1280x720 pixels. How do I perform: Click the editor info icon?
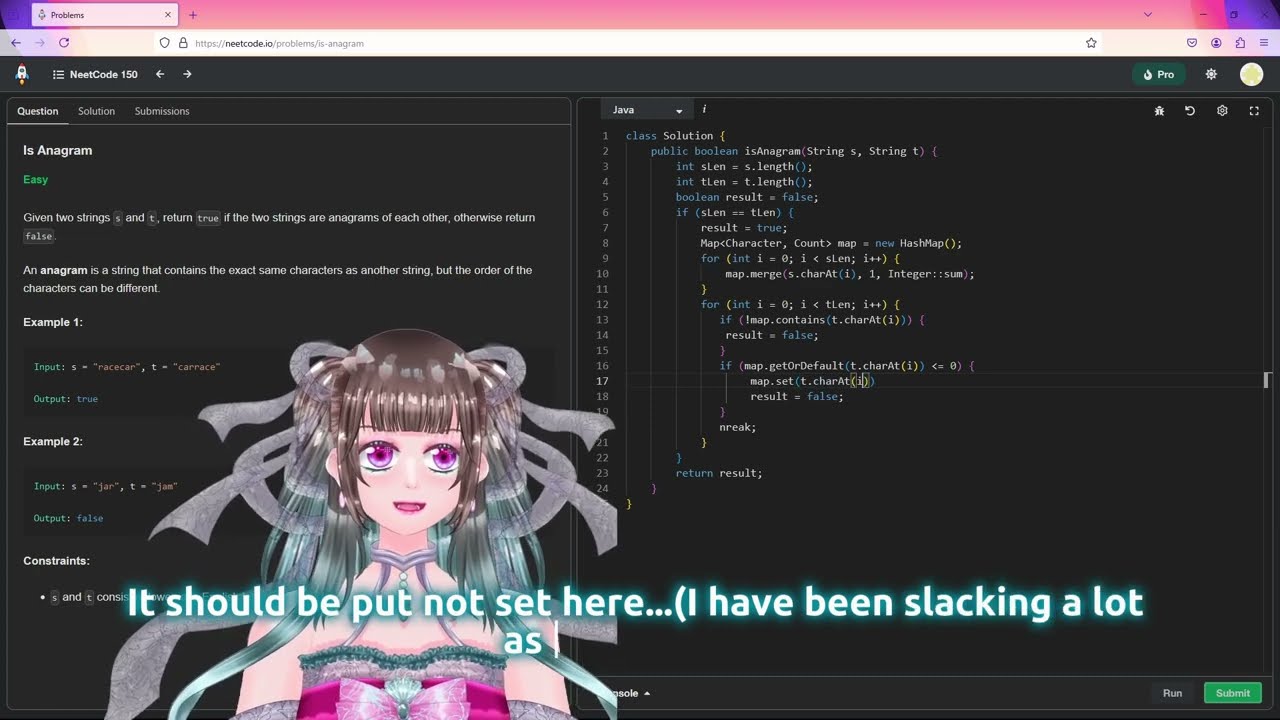pos(704,109)
